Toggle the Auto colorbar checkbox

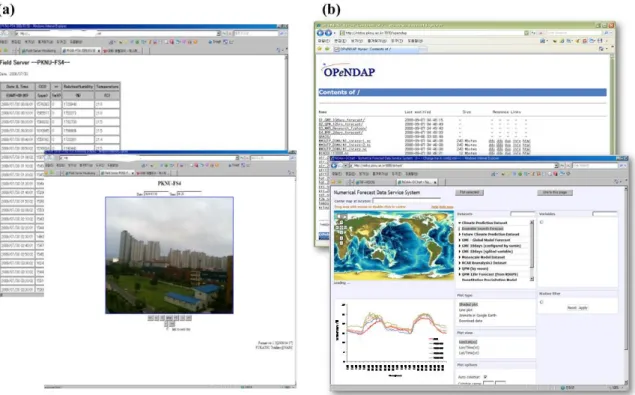[x=485, y=377]
